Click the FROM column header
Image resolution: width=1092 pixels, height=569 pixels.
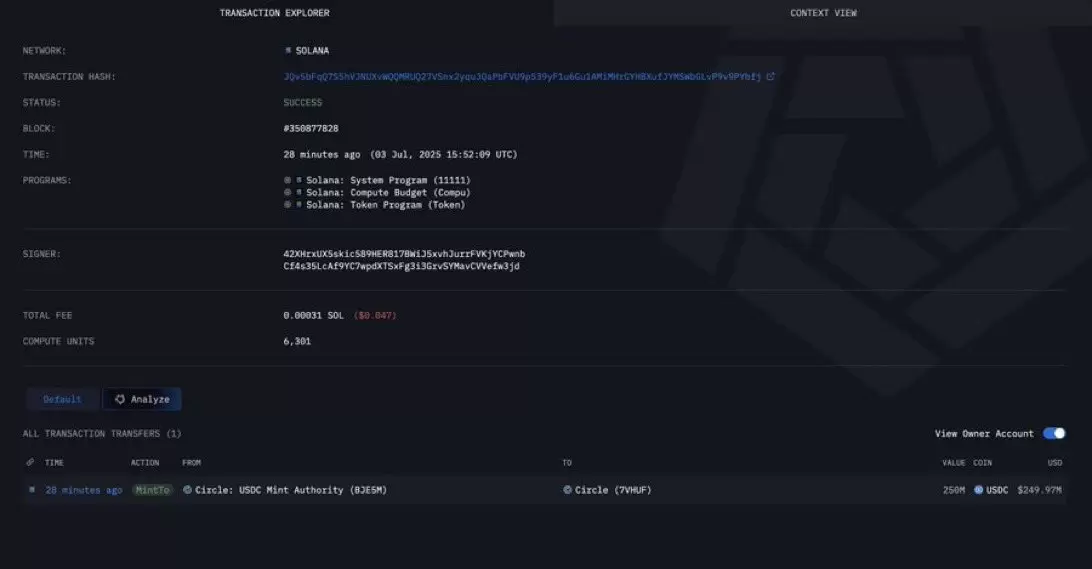point(192,462)
